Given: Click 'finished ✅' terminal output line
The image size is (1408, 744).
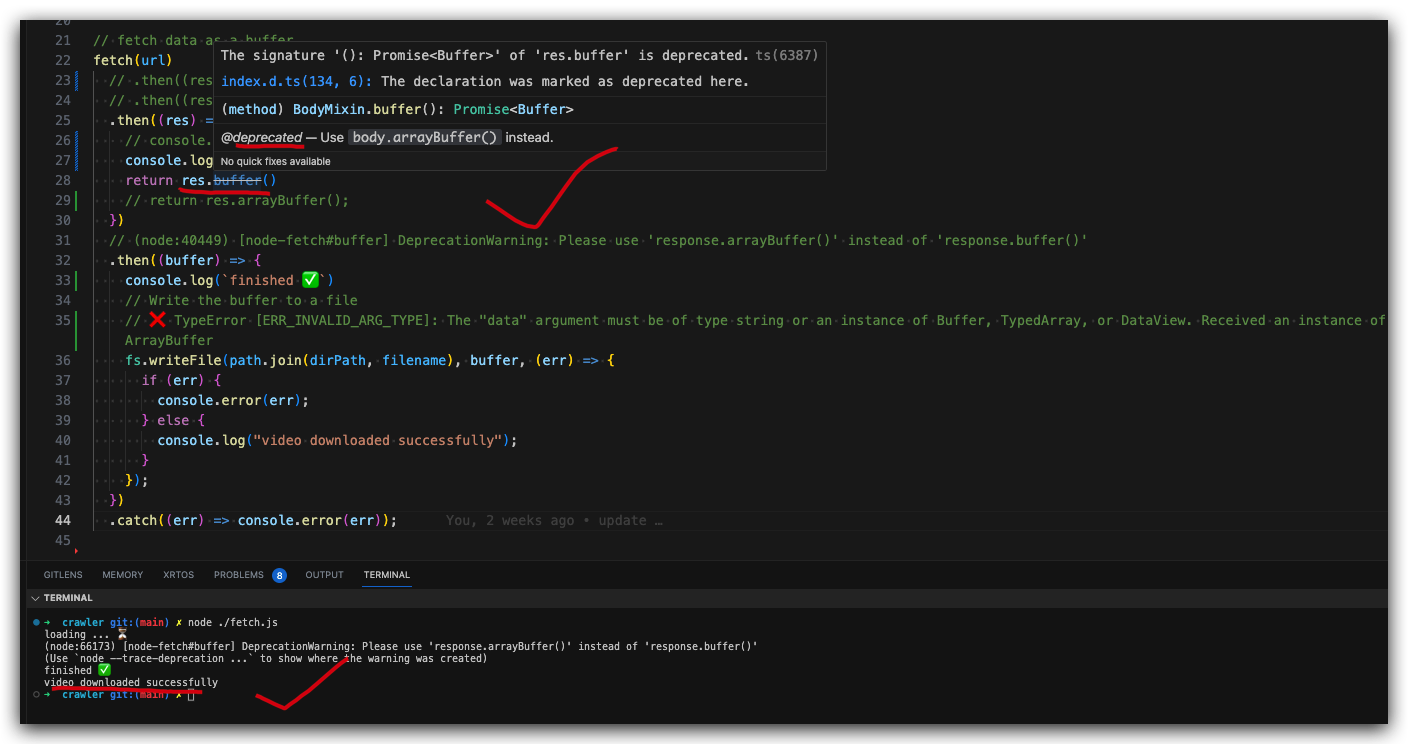Looking at the screenshot, I should (x=78, y=670).
